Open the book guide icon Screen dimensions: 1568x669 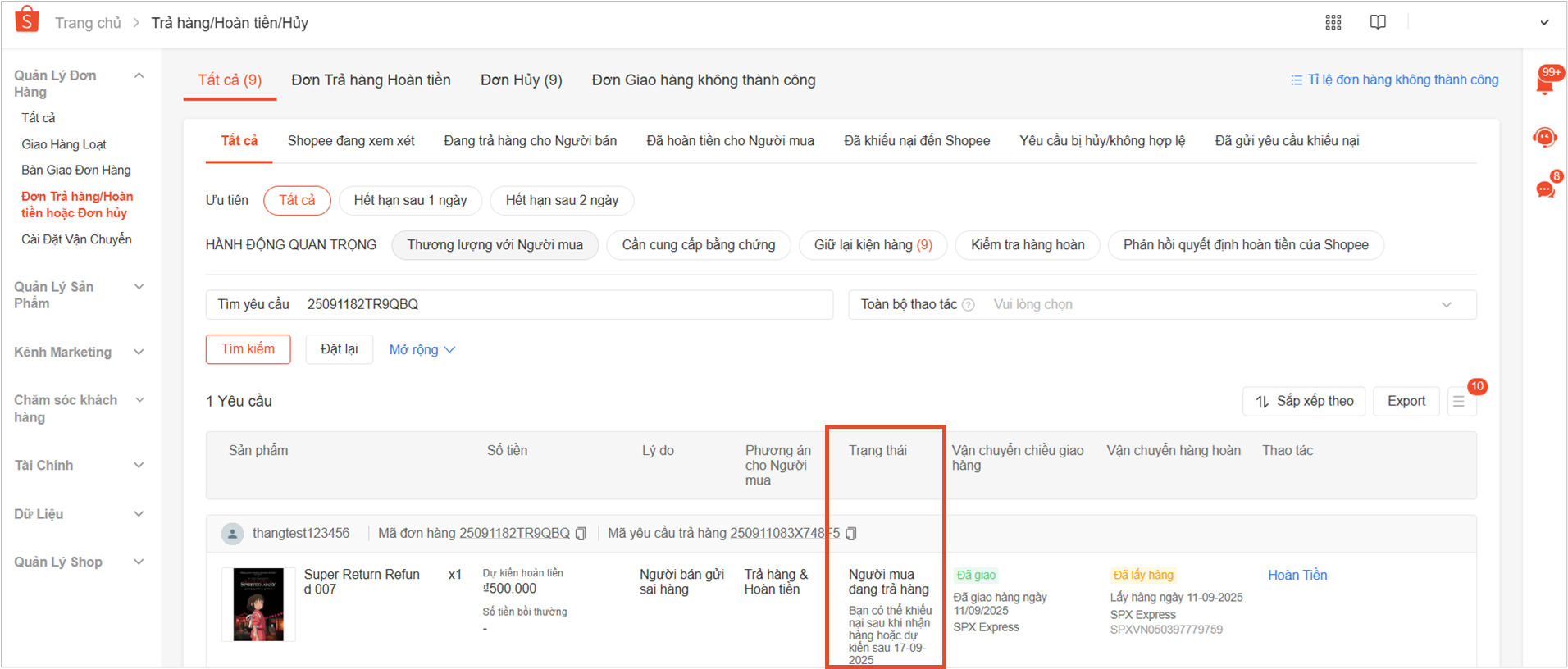1378,22
